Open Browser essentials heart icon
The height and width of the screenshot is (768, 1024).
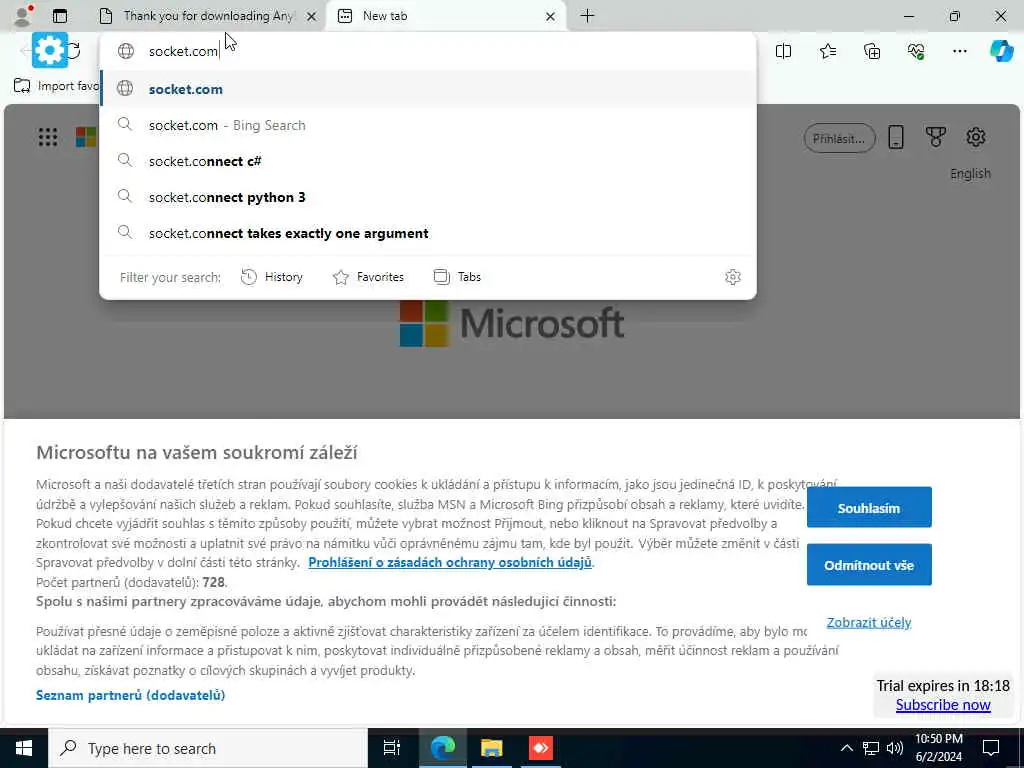coord(916,51)
